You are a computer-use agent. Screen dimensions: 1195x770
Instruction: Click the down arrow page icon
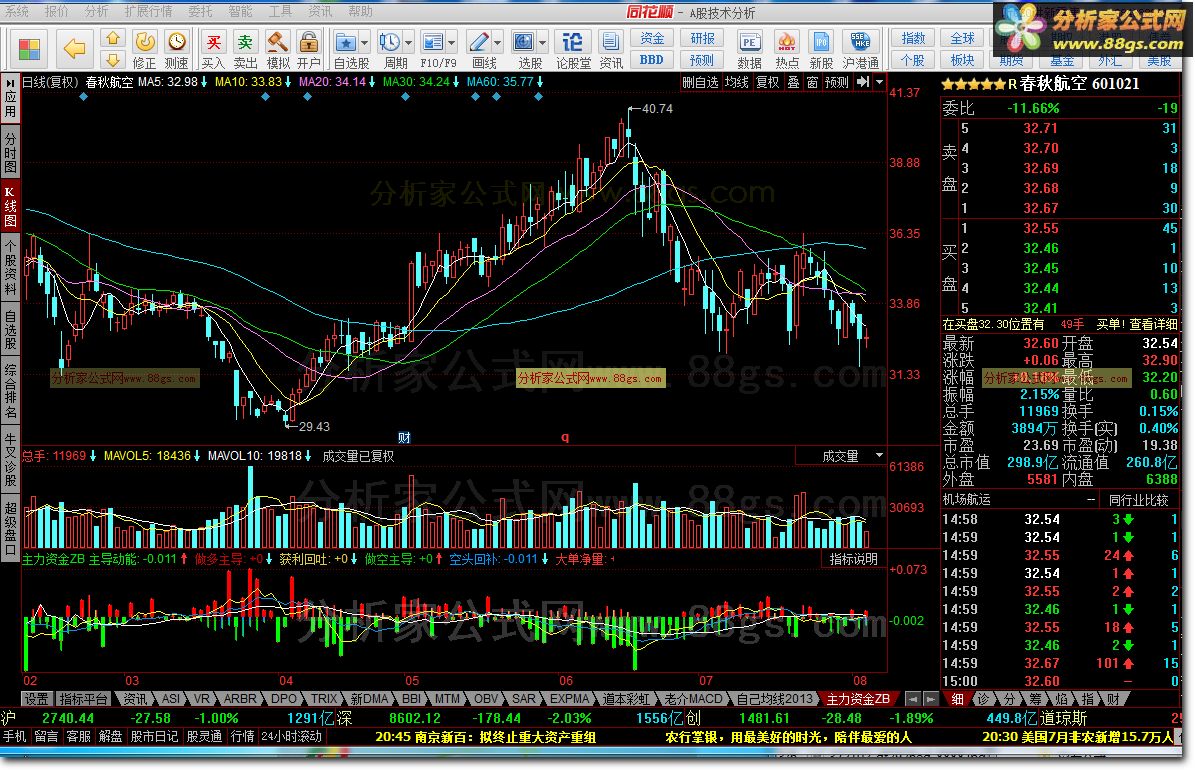113,59
